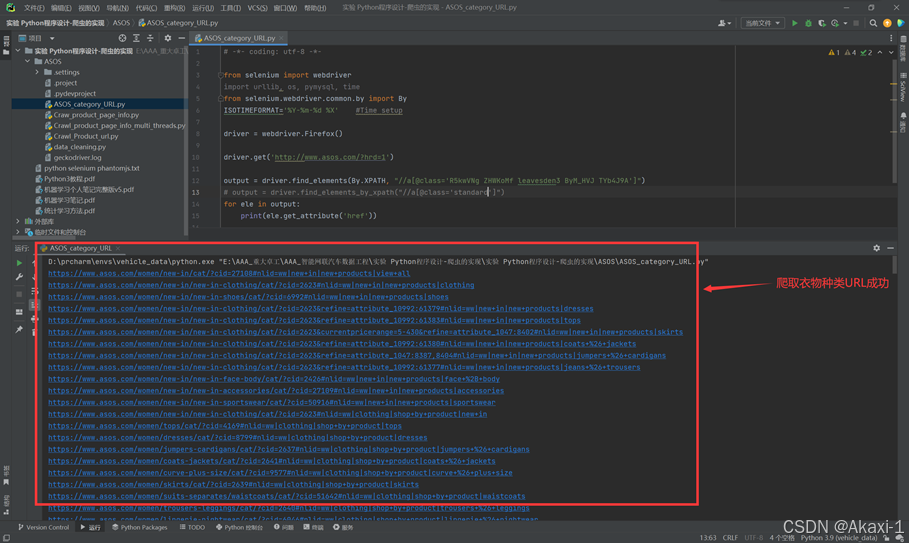Collapse the project root folder arrow
This screenshot has height=543, width=909.
coord(17,51)
